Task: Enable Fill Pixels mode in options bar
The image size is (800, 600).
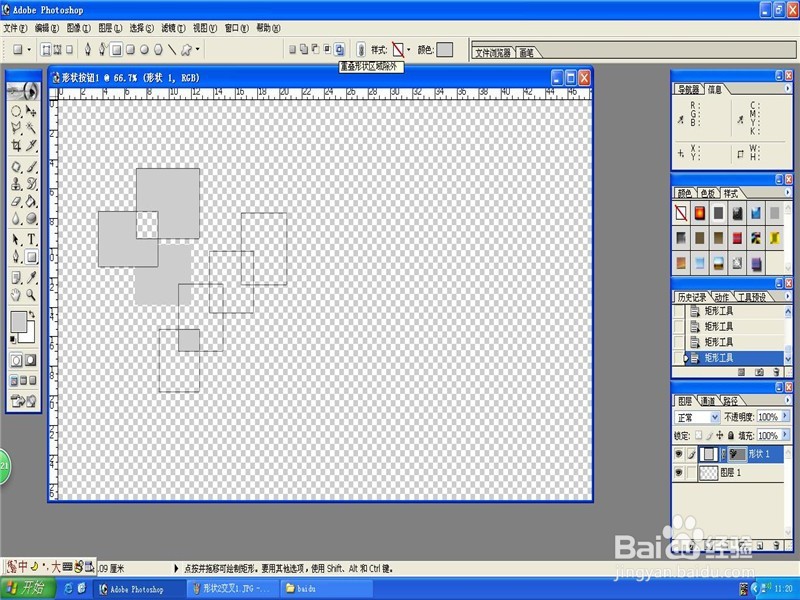Action: 69,49
